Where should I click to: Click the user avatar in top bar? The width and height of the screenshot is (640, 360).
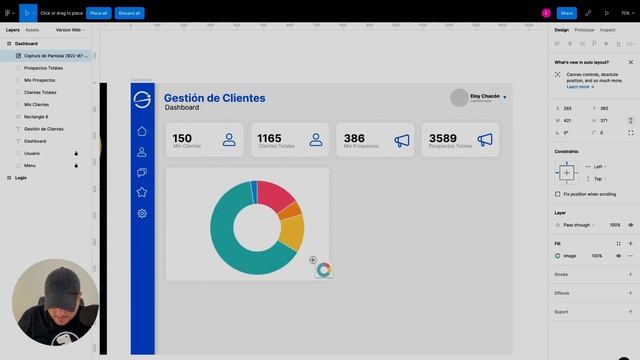coord(546,13)
